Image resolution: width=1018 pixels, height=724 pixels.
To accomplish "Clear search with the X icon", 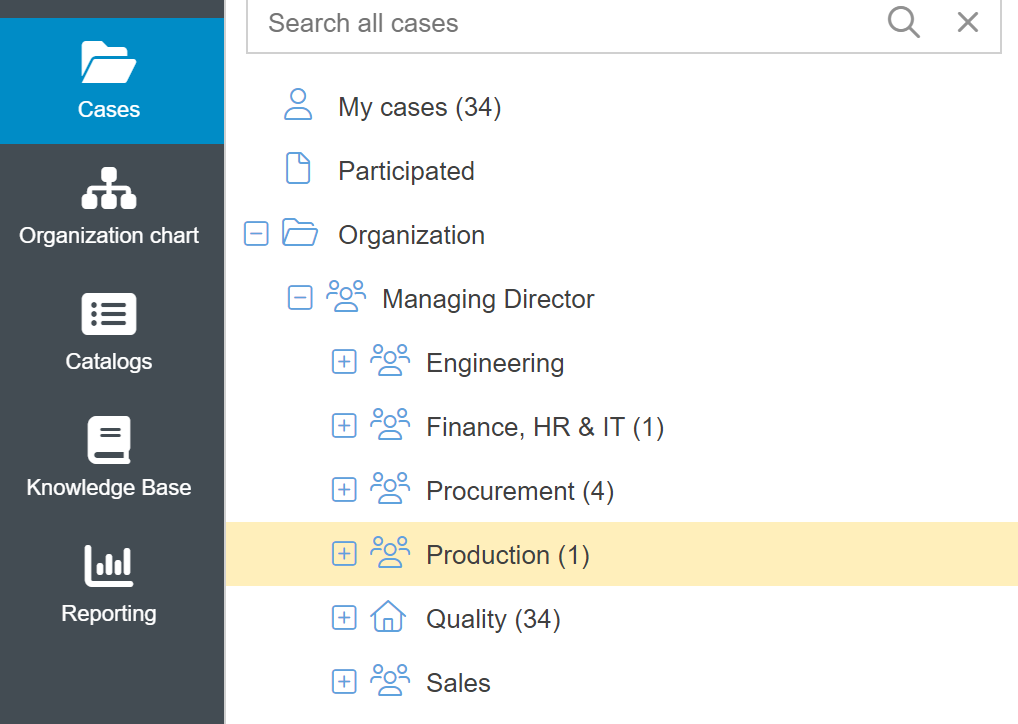I will click(967, 22).
